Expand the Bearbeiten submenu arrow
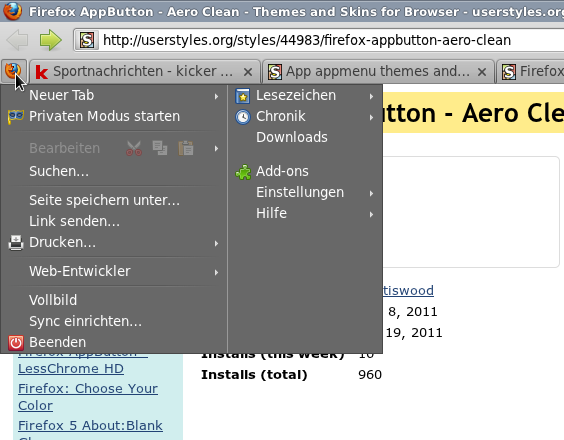Screen dimensions: 564x440 (x=216, y=149)
